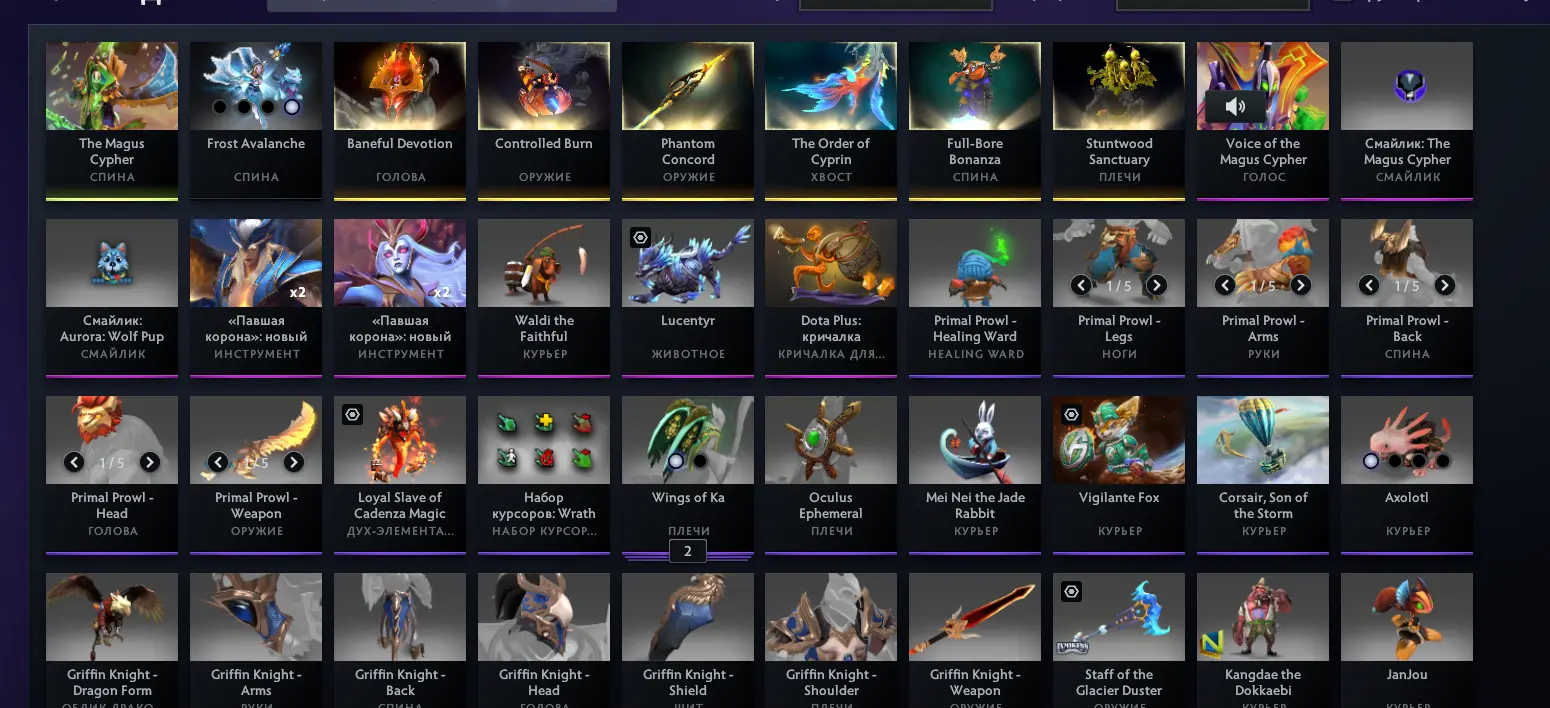Show next item in Primal Prowl - Weapon

pos(293,462)
